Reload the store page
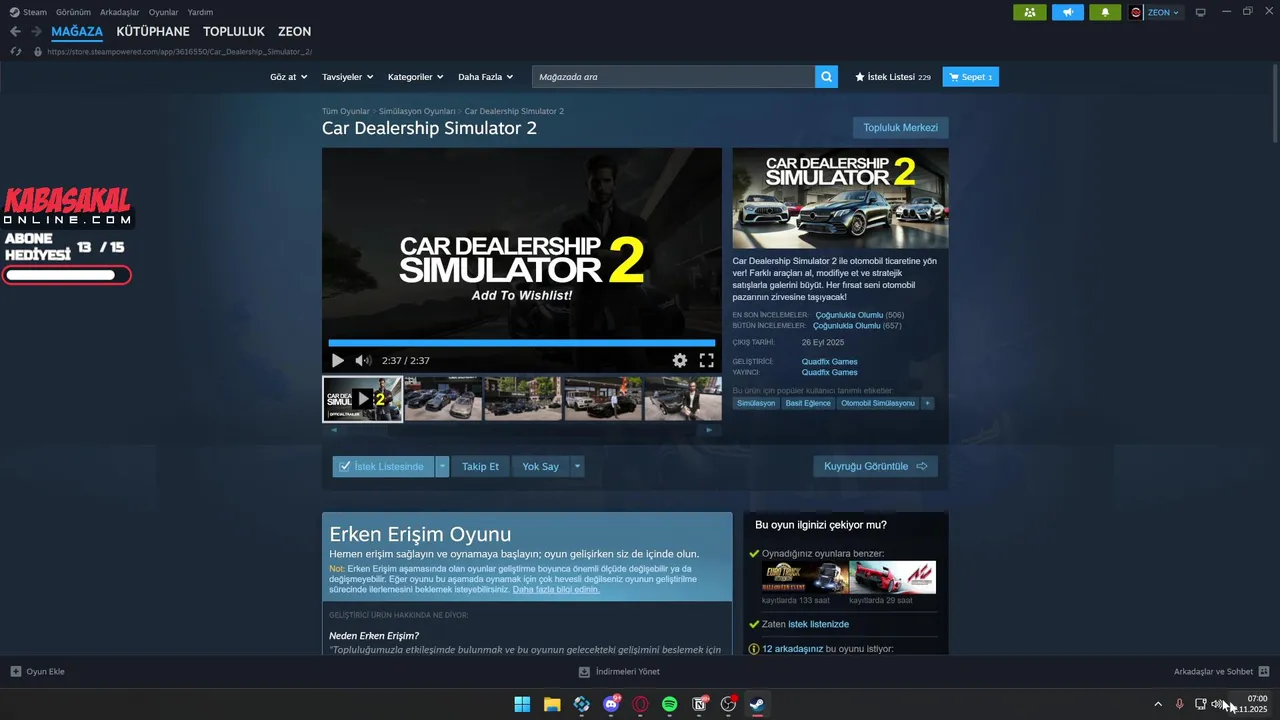 [16, 52]
